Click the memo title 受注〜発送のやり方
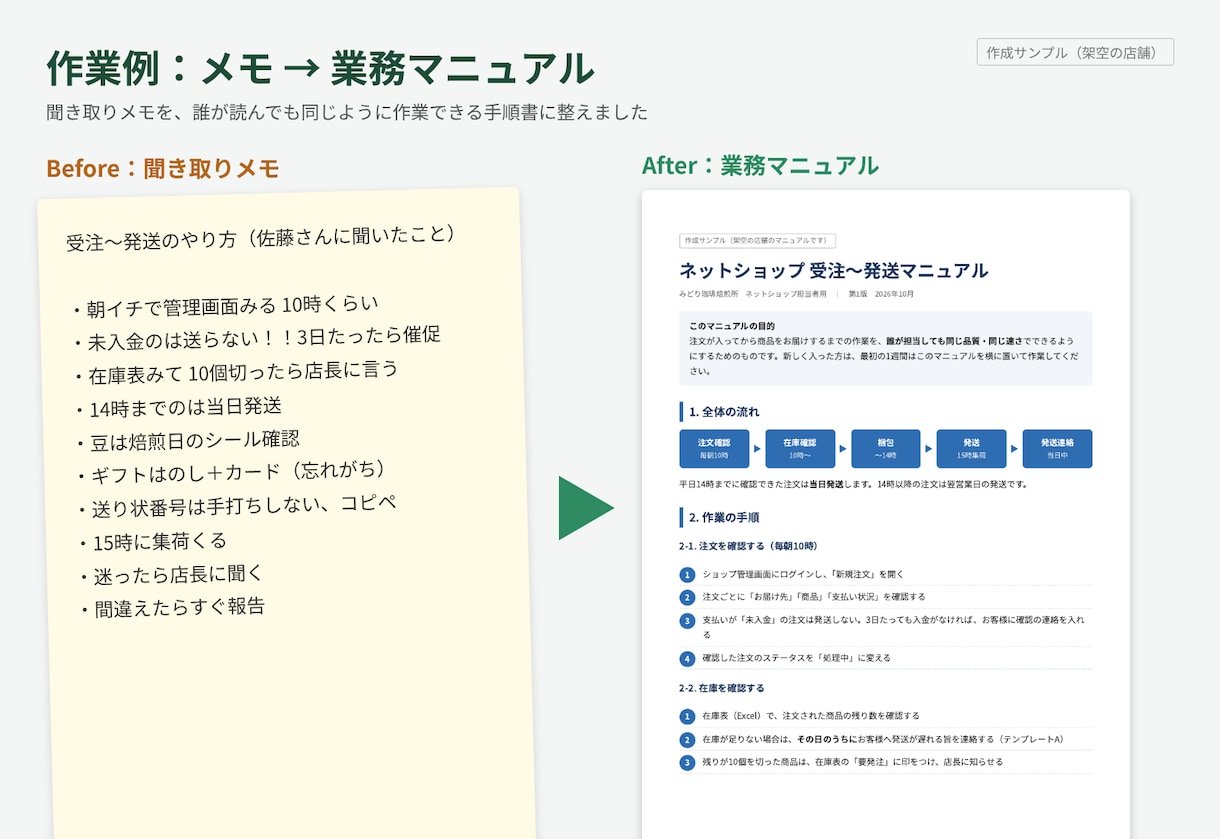 coord(262,238)
